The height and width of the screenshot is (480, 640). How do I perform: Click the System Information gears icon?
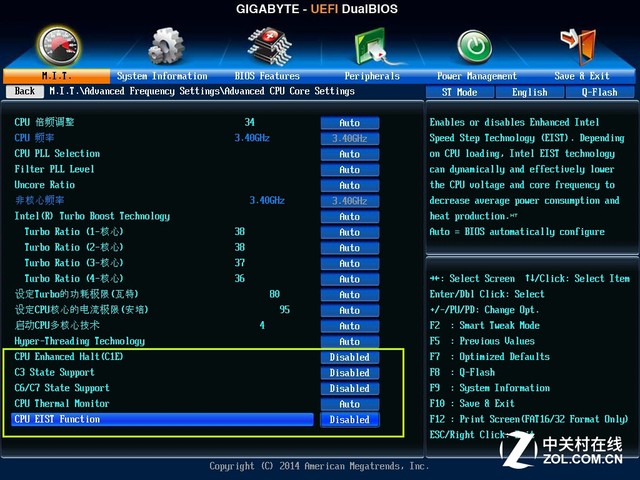click(166, 46)
